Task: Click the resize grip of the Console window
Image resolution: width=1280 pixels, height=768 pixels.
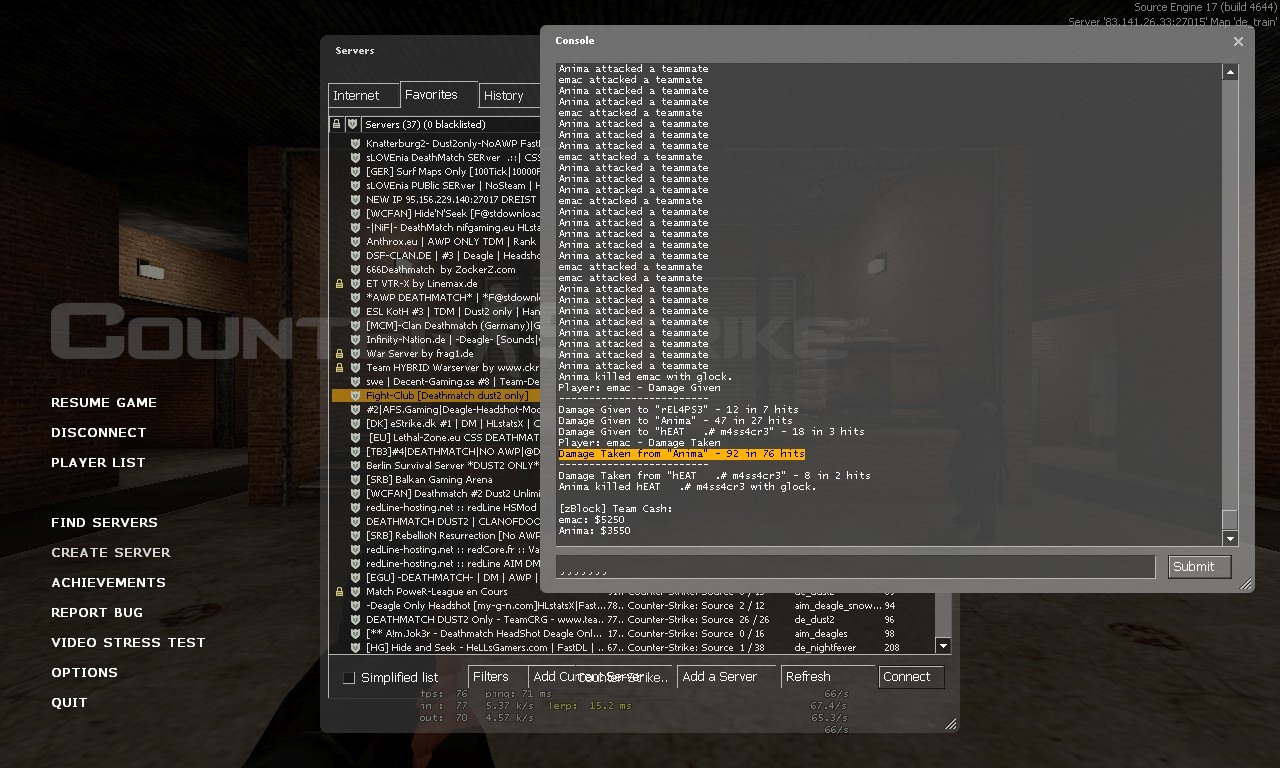Action: tap(1246, 584)
